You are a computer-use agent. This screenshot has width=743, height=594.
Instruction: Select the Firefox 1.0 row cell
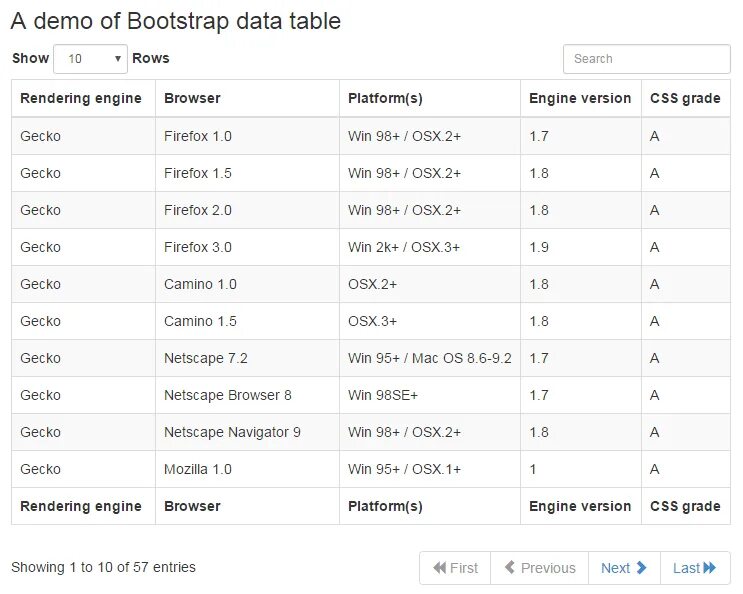[247, 136]
